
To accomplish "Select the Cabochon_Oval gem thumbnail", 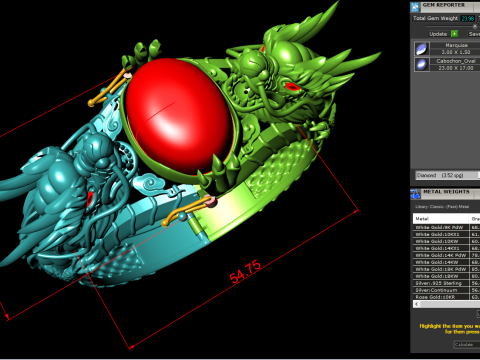I will click(x=422, y=64).
